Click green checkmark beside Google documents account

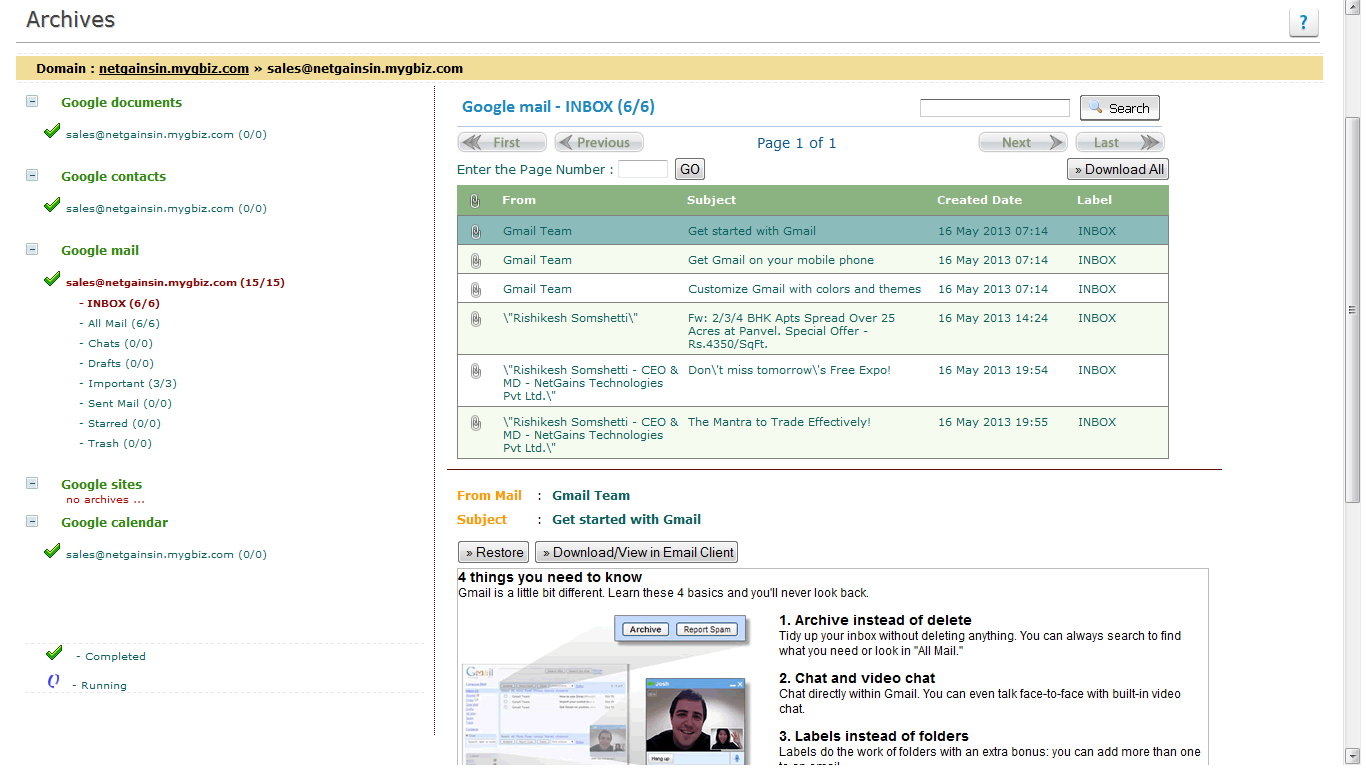click(x=52, y=131)
